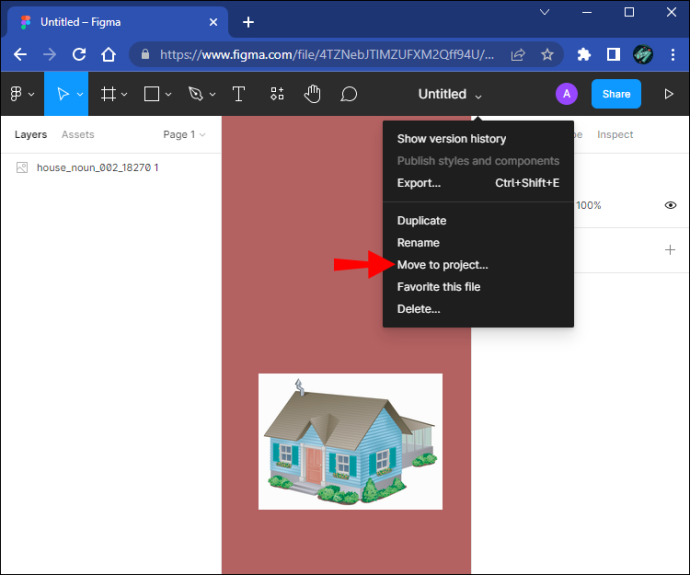690x575 pixels.
Task: Toggle layer visibility eye icon
Action: [x=670, y=205]
